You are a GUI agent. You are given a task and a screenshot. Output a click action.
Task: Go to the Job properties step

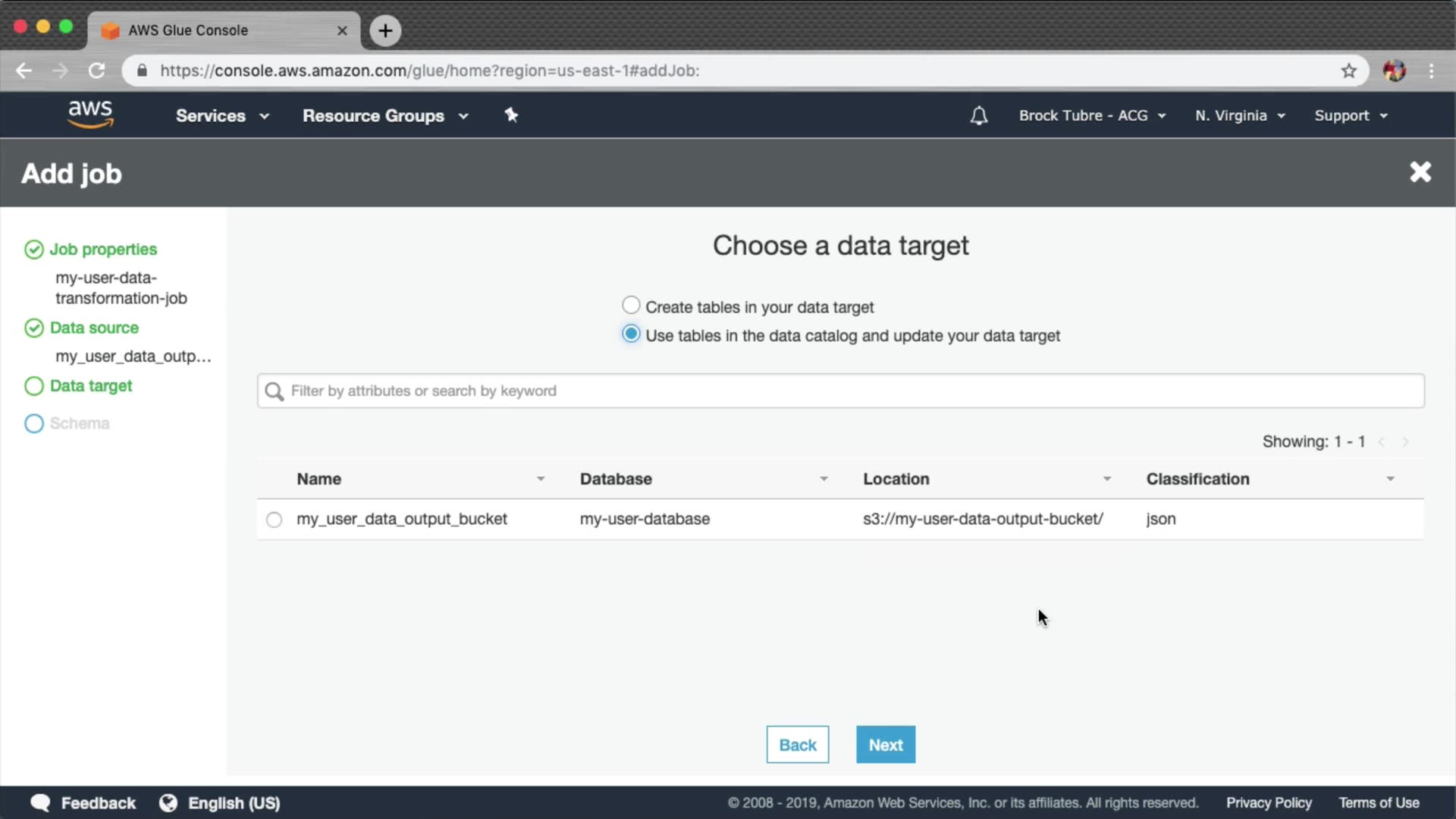pos(103,249)
